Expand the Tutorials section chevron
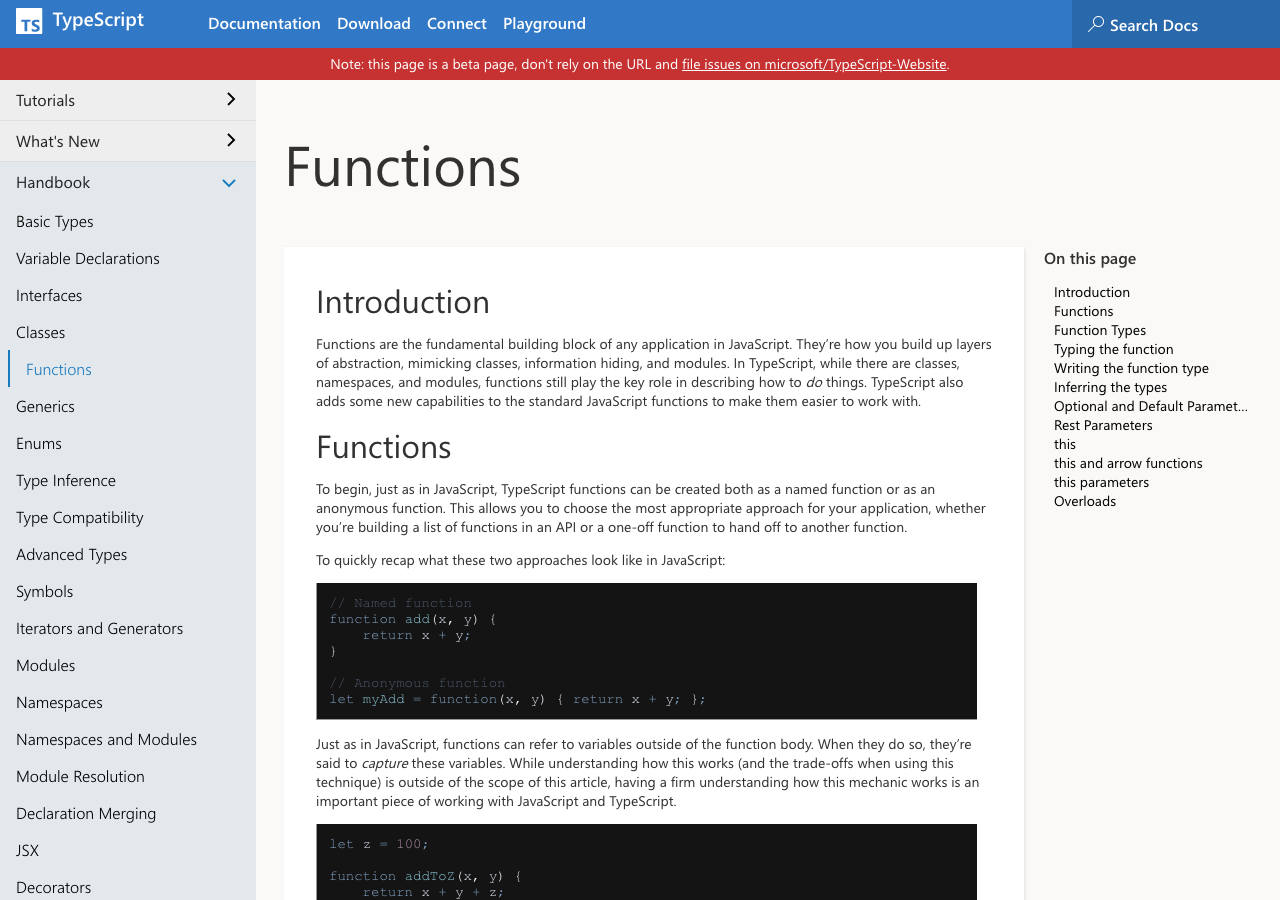The width and height of the screenshot is (1280, 900). pos(231,99)
